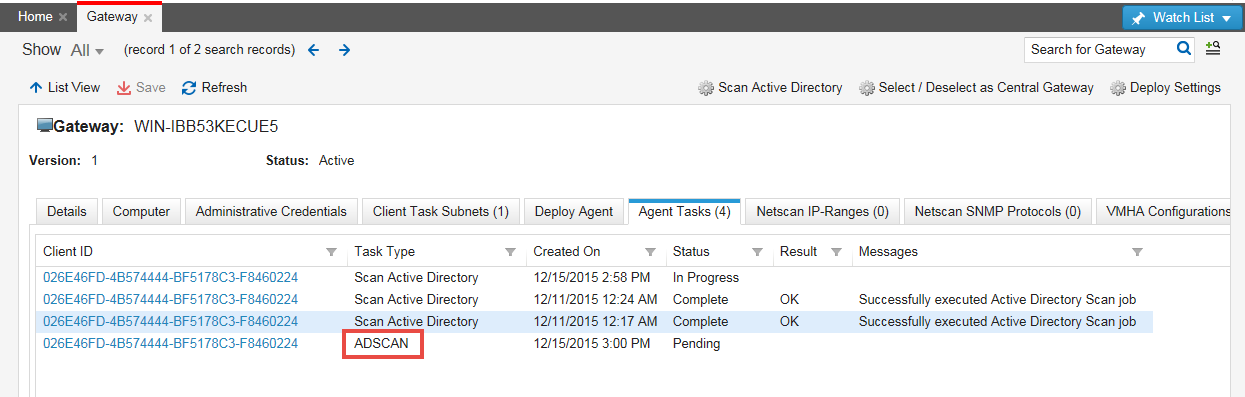This screenshot has height=397, width=1245.
Task: Open the Client ID column filter
Action: [x=332, y=252]
